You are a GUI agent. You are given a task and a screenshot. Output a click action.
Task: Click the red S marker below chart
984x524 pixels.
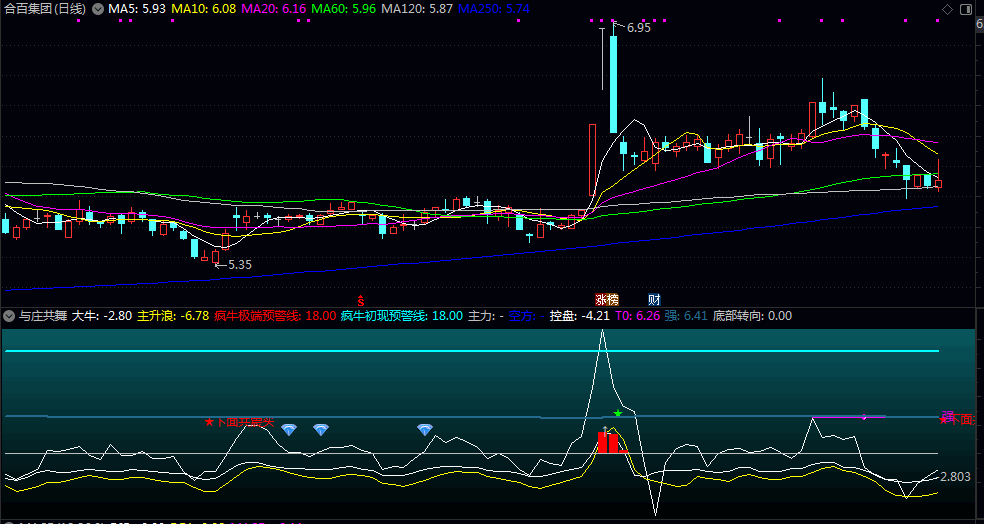[x=360, y=299]
